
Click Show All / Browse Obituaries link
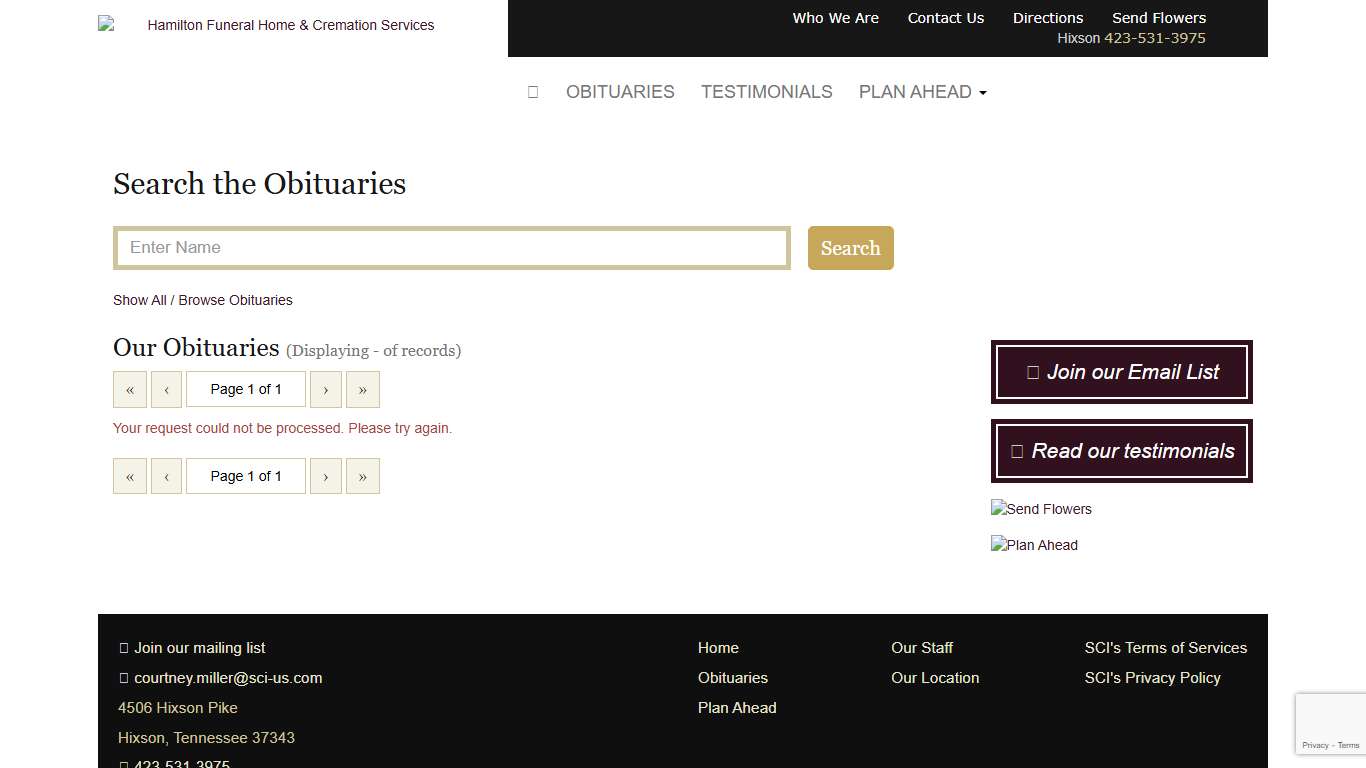point(203,300)
